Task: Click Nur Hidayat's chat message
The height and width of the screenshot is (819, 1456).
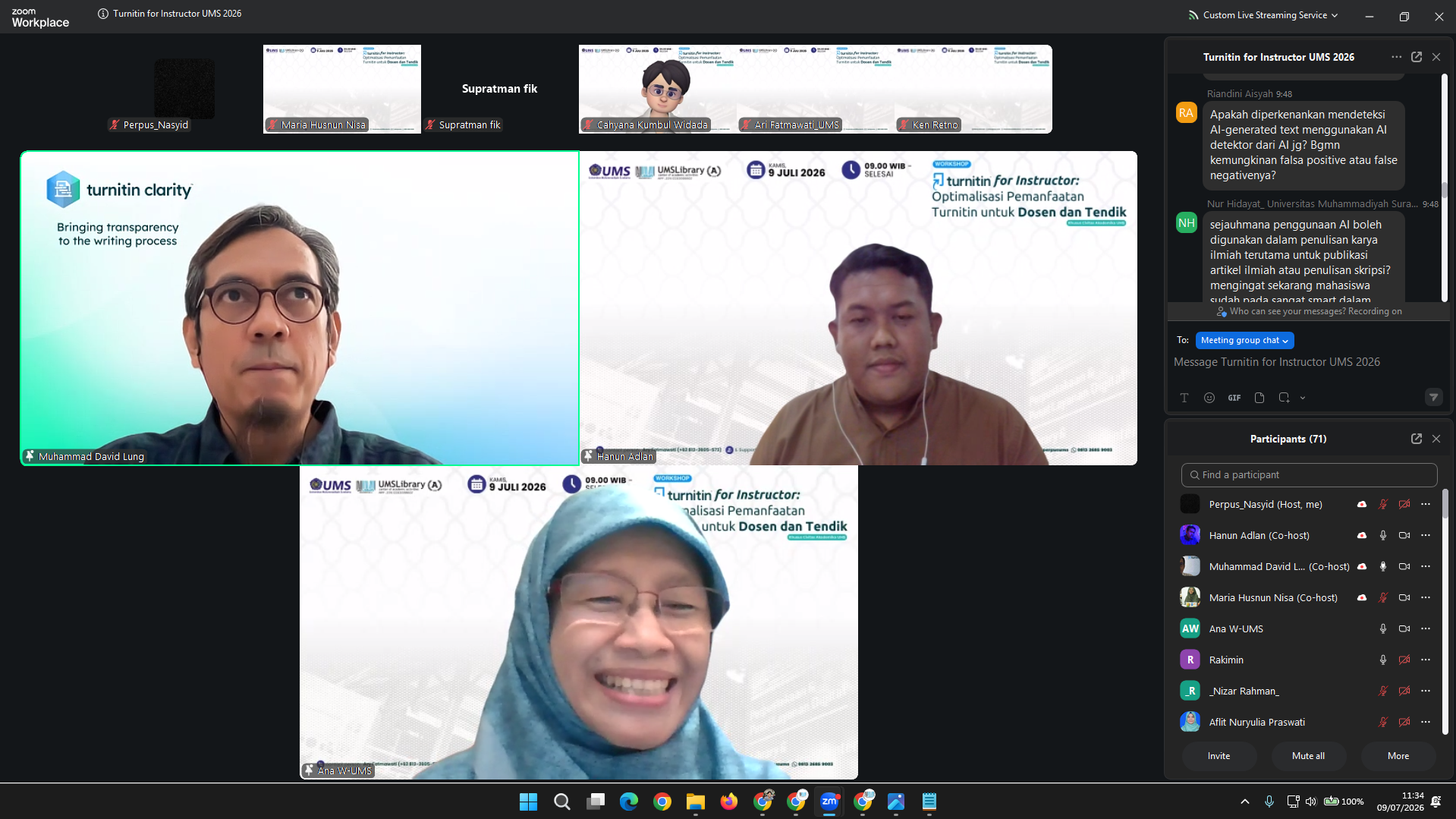Action: pyautogui.click(x=1303, y=258)
